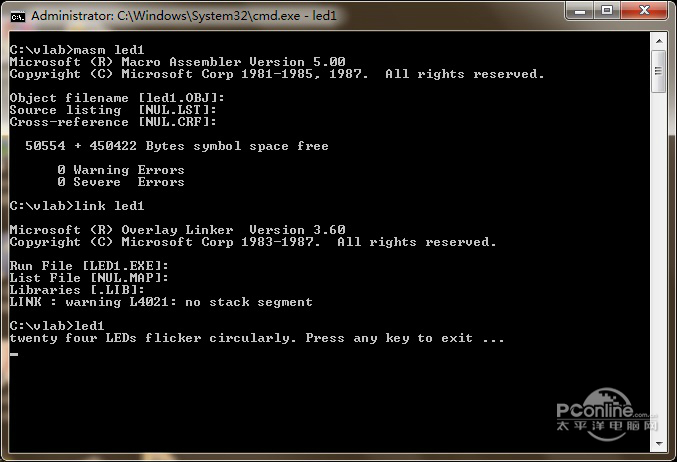Screen dimensions: 677x462
Task: Click the scrollbar down arrow
Action: click(659, 444)
